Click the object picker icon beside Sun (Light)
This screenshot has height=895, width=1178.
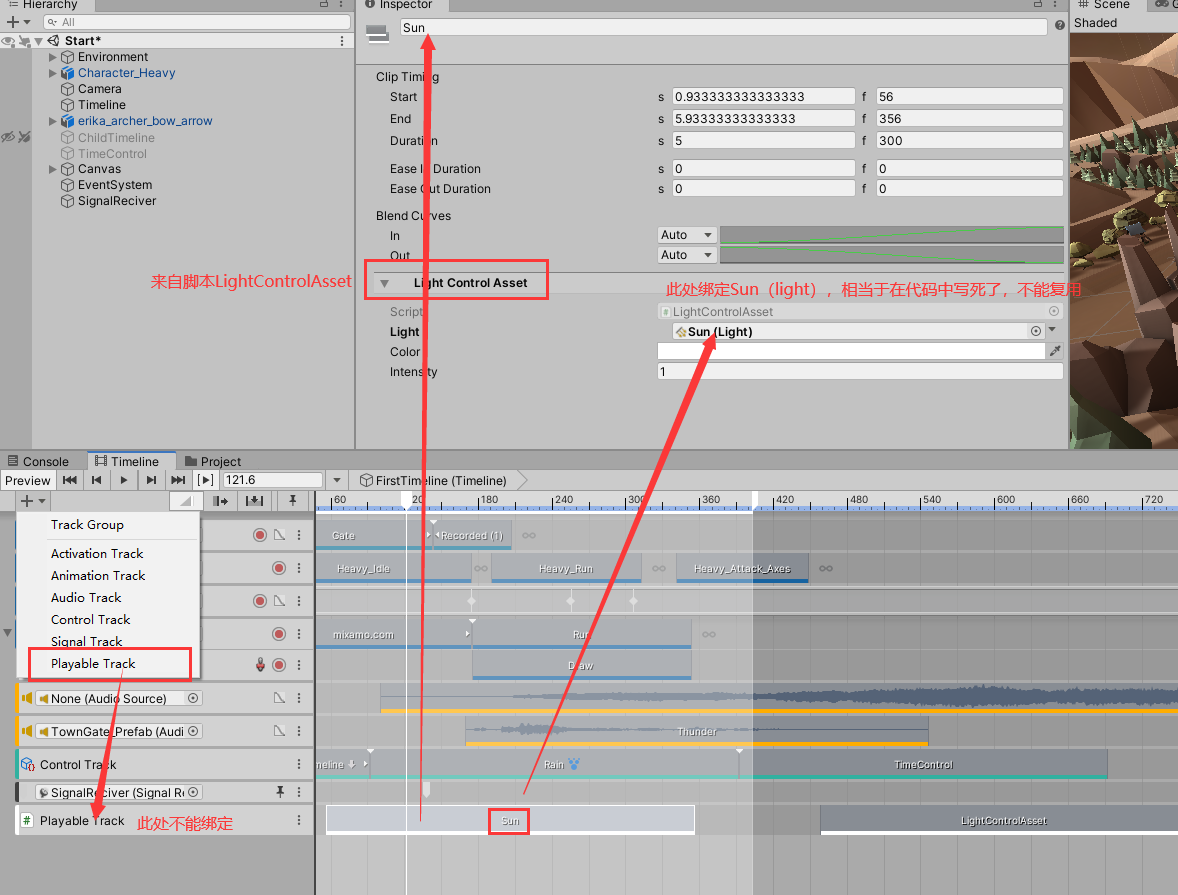[x=1036, y=331]
